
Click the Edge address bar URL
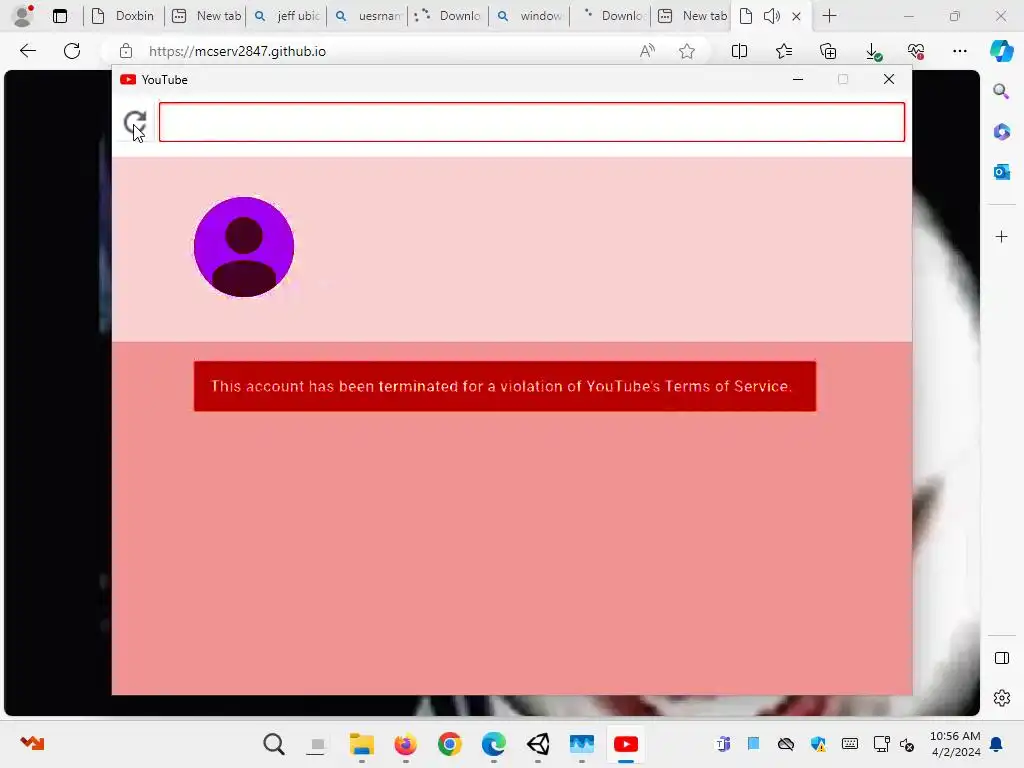(237, 51)
